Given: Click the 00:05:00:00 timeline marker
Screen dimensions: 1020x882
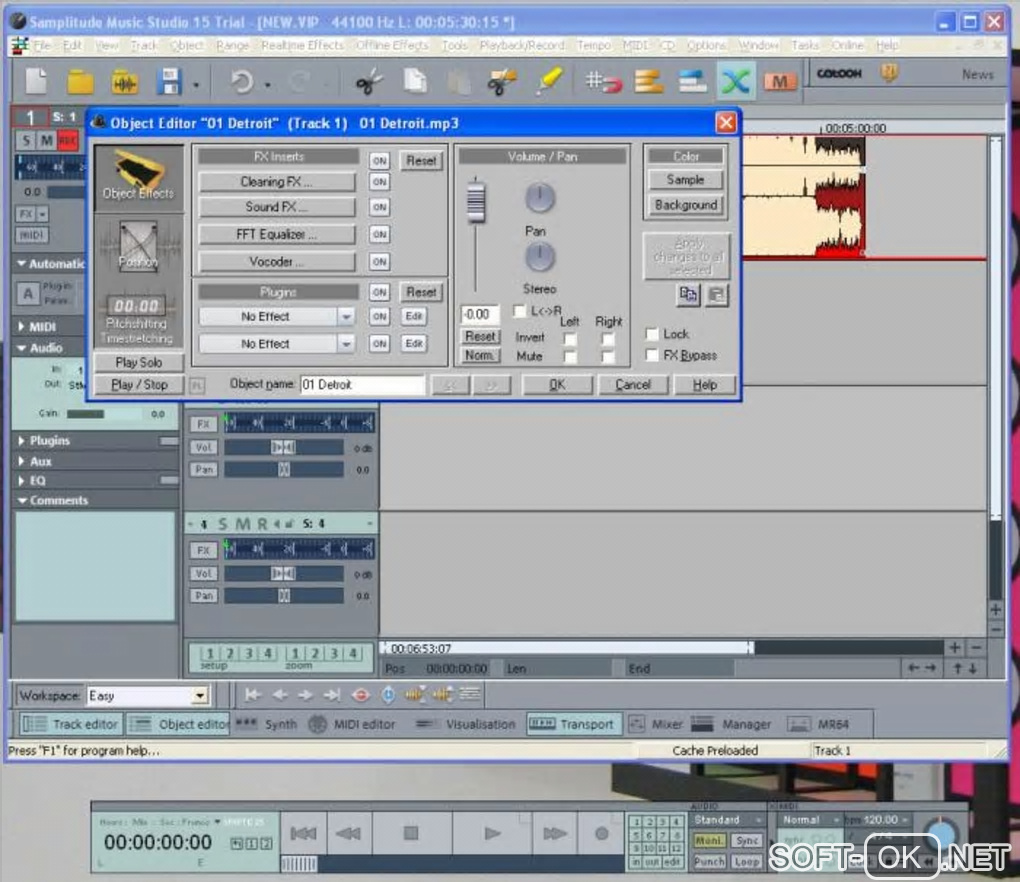Looking at the screenshot, I should (854, 129).
